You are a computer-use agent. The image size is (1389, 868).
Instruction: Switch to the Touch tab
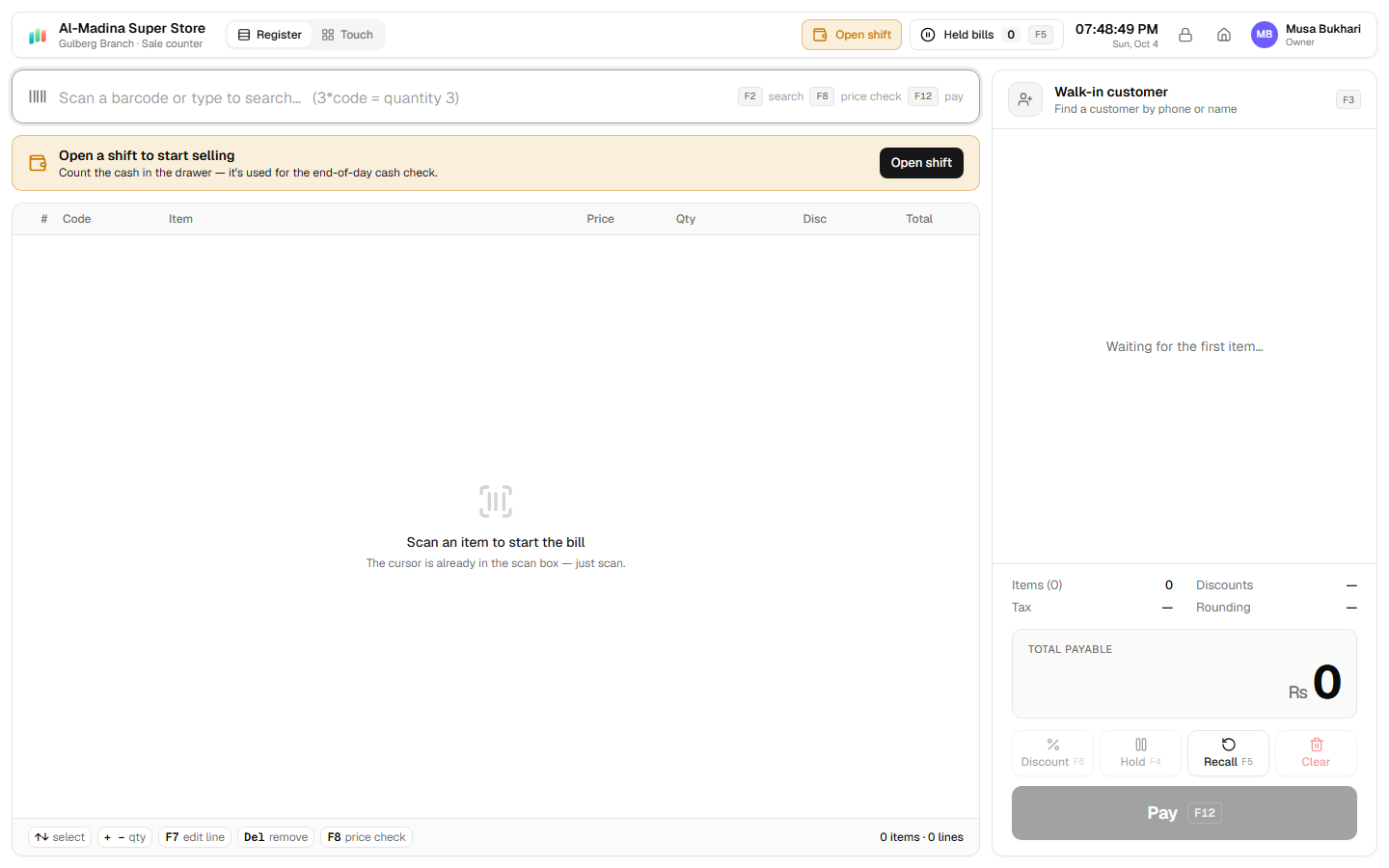click(347, 35)
